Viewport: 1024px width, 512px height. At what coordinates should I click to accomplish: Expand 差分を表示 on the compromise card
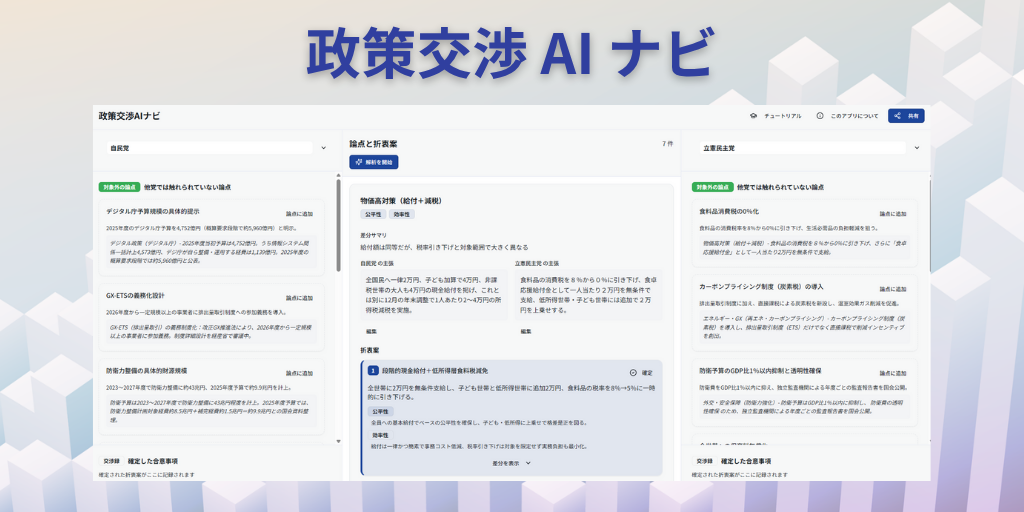click(511, 463)
